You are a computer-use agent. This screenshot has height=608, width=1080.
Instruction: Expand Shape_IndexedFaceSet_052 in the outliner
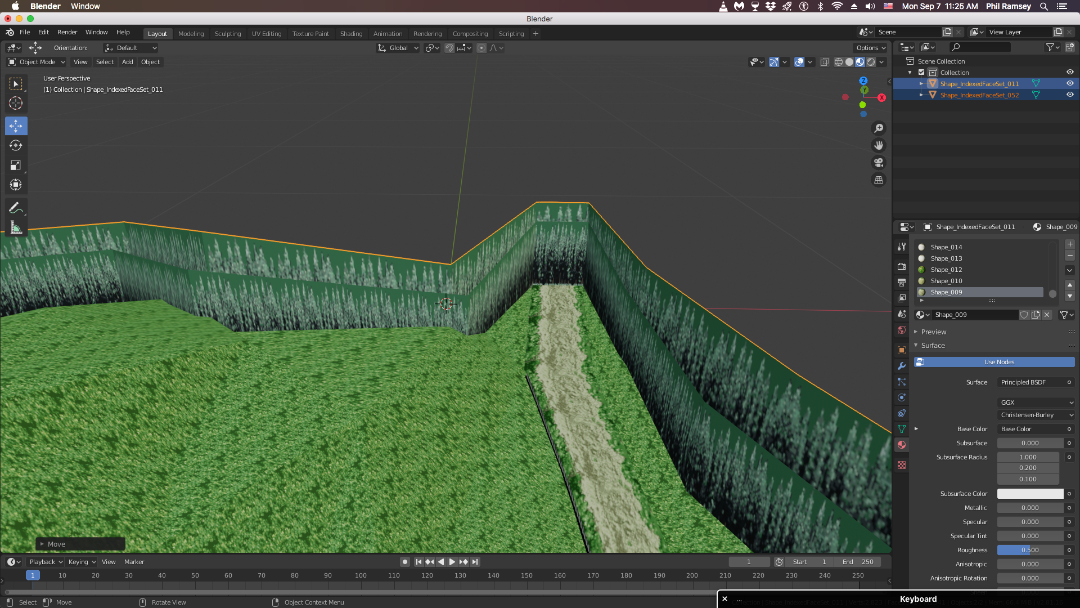[922, 95]
